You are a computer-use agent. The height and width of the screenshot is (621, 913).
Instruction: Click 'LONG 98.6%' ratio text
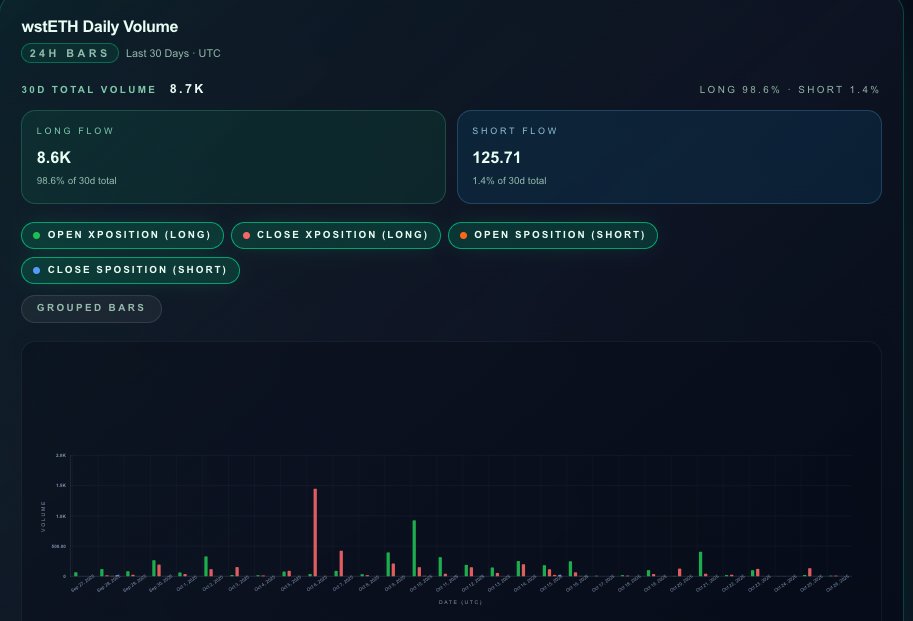point(739,90)
